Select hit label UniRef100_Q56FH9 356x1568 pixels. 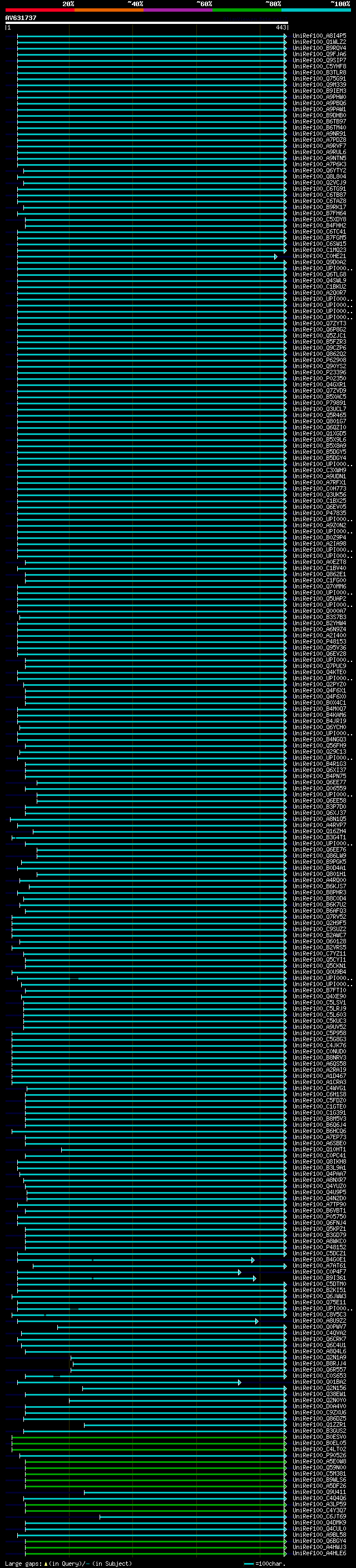click(x=319, y=746)
